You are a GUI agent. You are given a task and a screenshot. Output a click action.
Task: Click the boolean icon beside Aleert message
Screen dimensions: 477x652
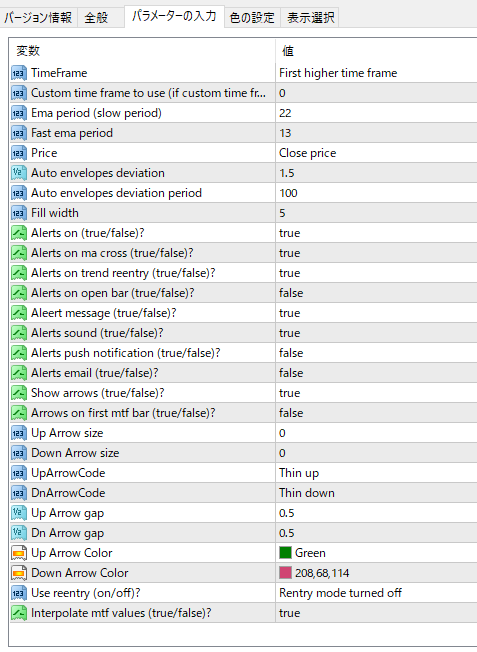click(x=19, y=313)
